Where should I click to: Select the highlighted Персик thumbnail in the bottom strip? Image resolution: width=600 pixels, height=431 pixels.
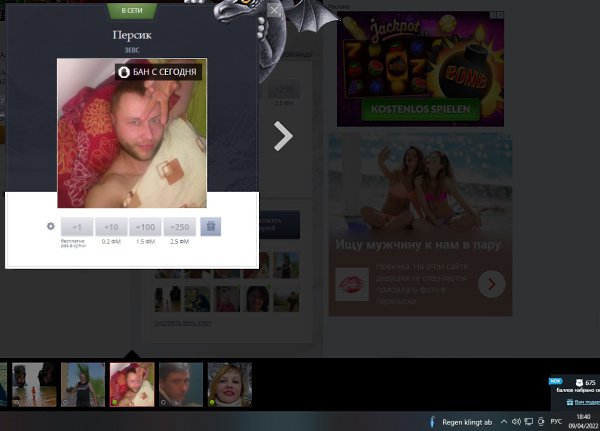[132, 384]
